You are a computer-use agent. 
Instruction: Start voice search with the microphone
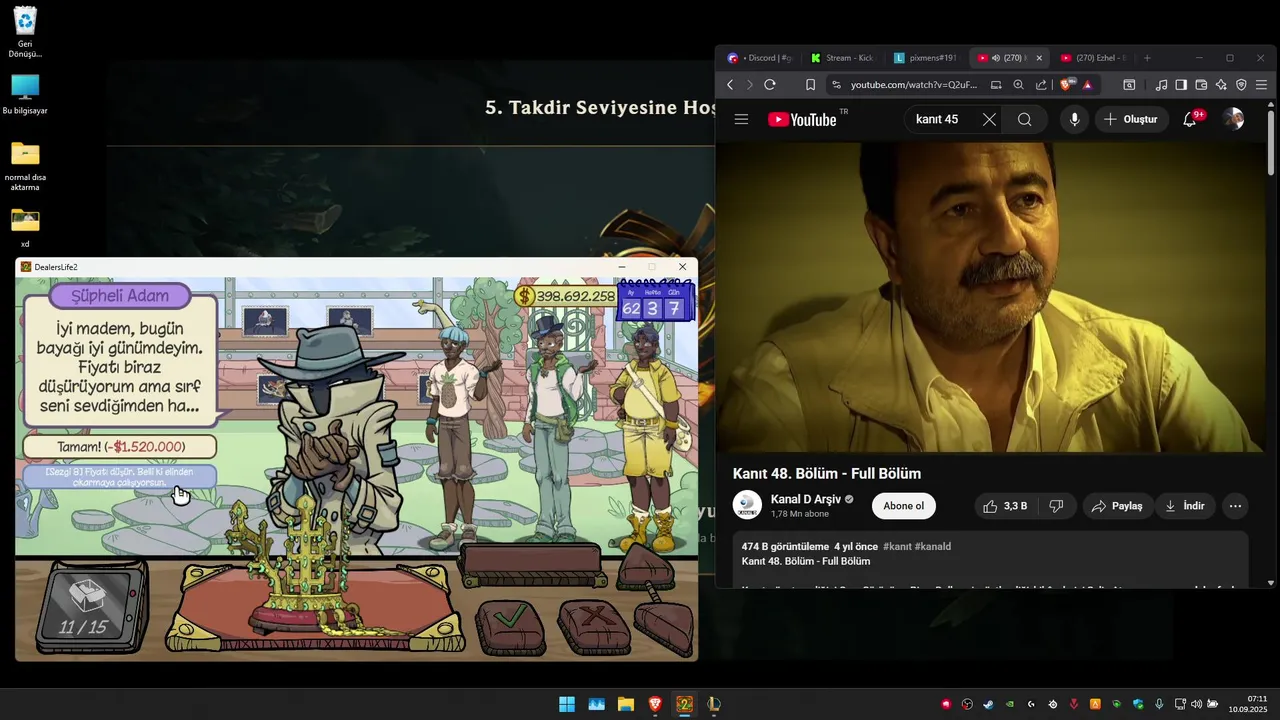[1074, 119]
